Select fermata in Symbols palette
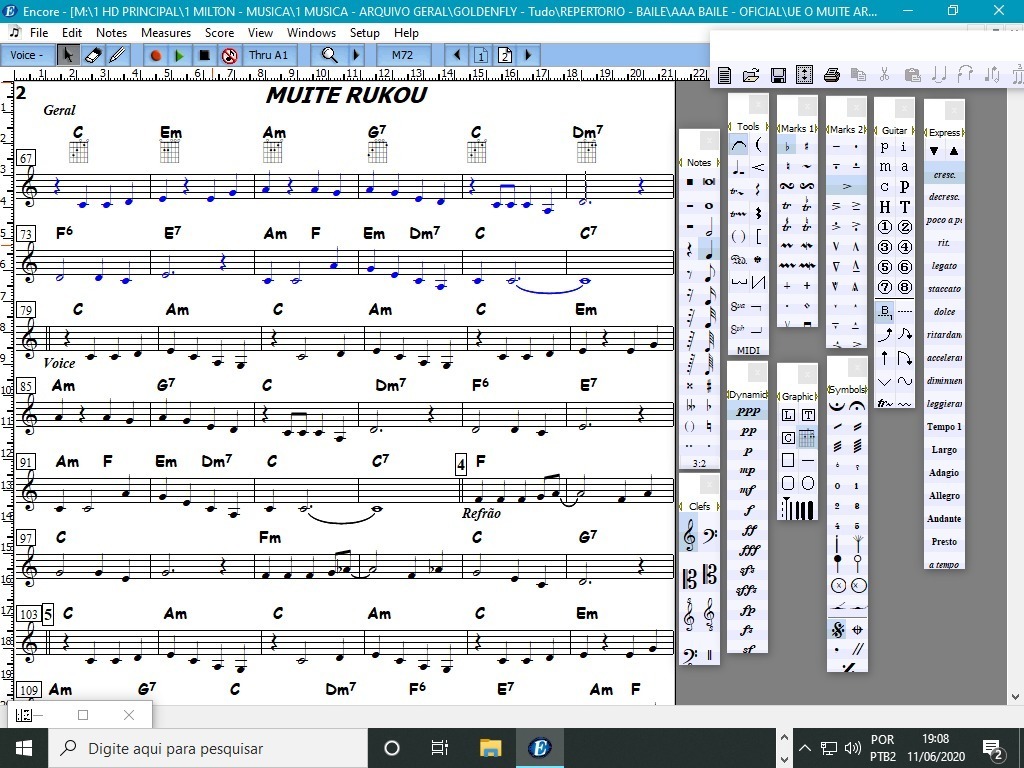Image resolution: width=1024 pixels, height=768 pixels. pyautogui.click(x=857, y=406)
